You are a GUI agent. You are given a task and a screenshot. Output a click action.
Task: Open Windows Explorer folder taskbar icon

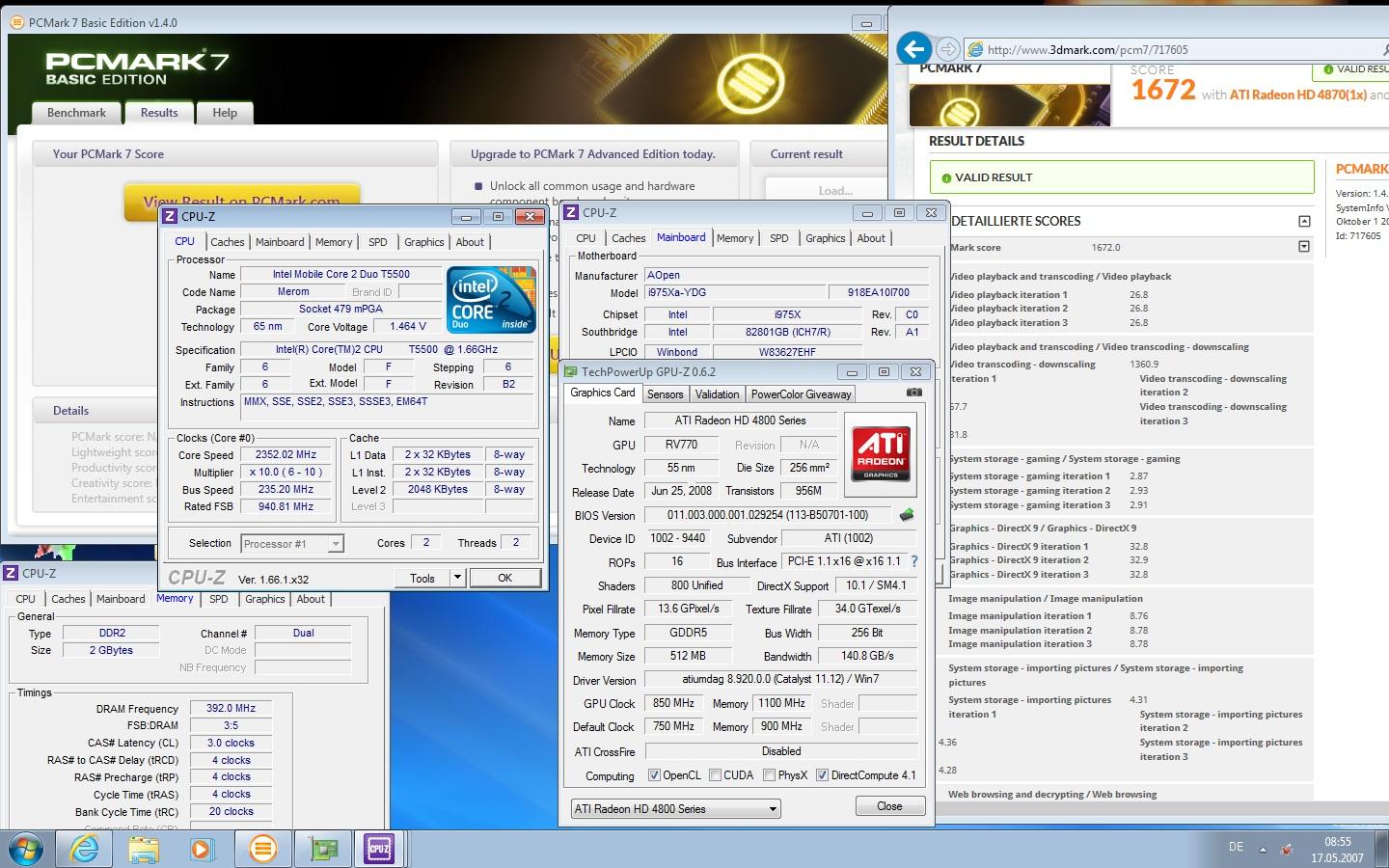coord(143,849)
